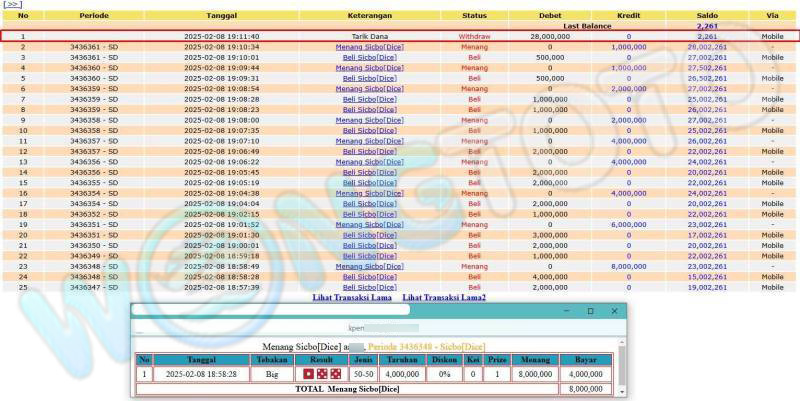Click the first red dice result icon
This screenshot has height=401, width=800.
pos(308,374)
